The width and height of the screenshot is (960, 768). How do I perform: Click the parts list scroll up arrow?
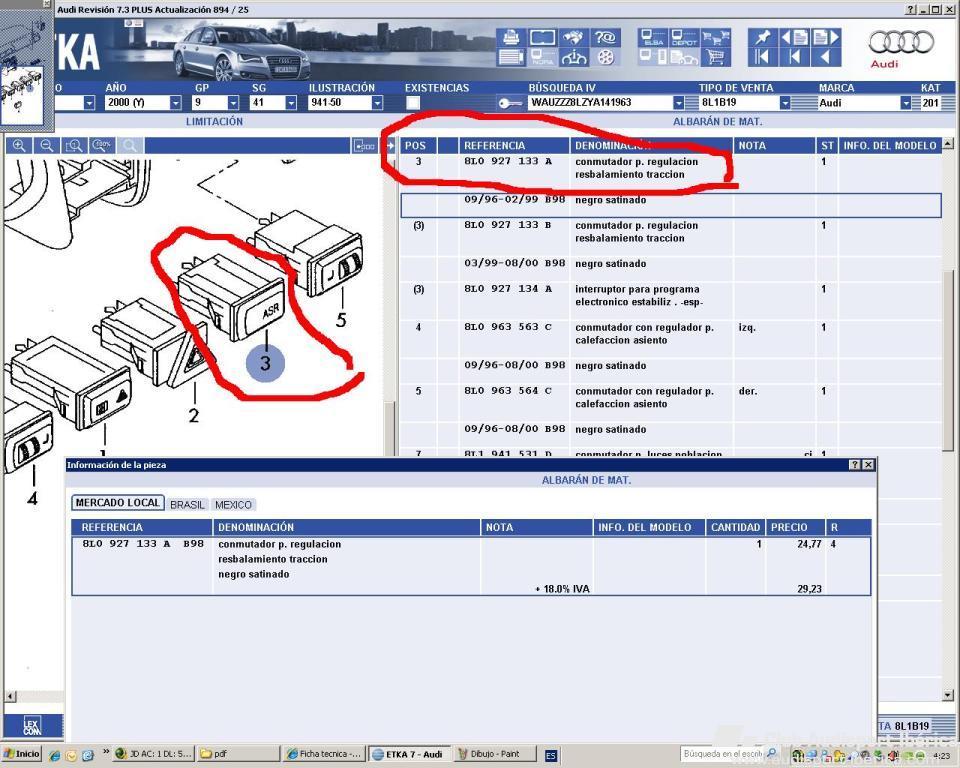948,144
